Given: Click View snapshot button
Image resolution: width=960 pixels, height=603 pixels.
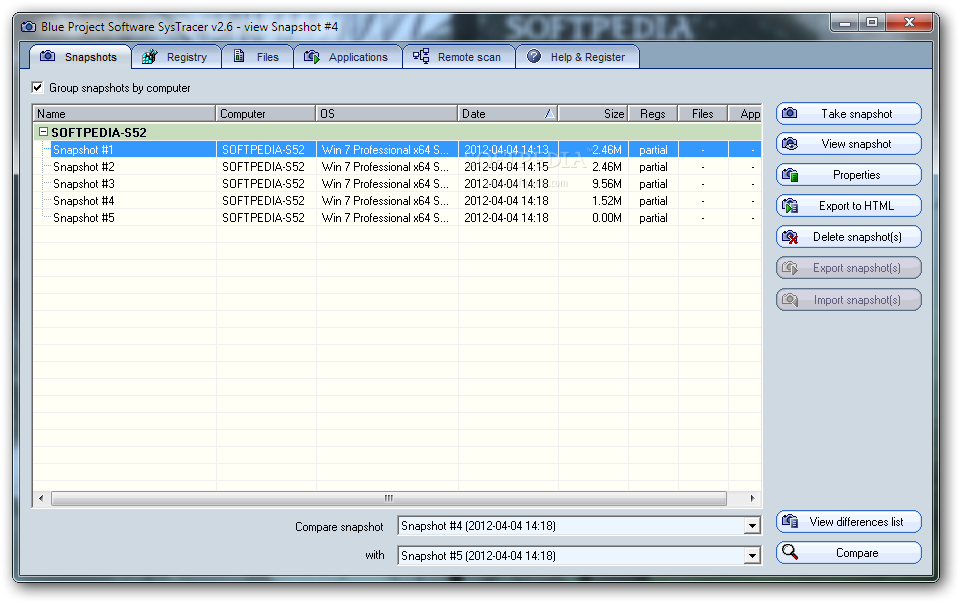Looking at the screenshot, I should click(x=849, y=144).
